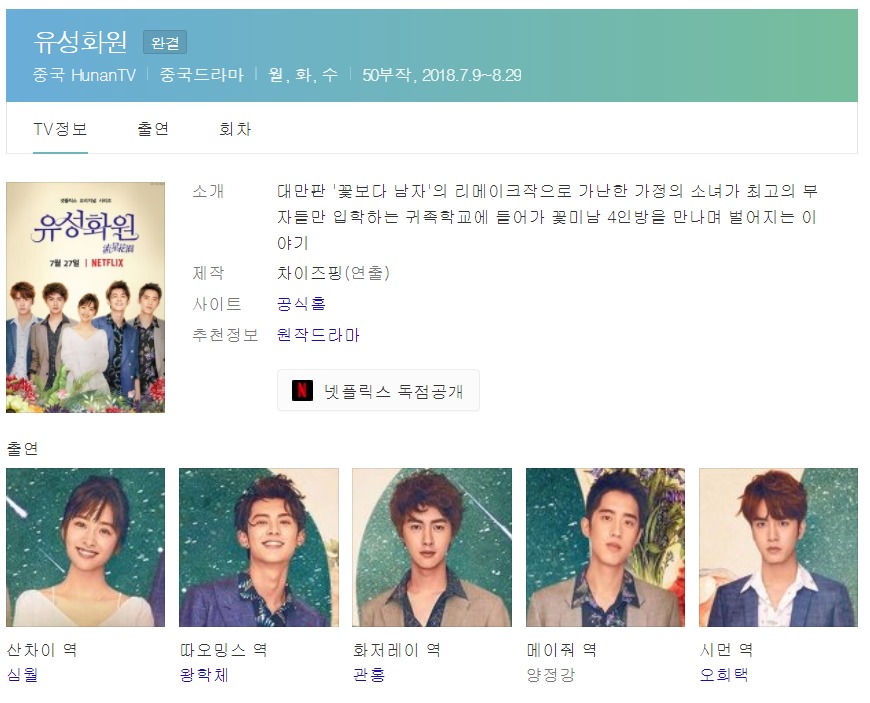The image size is (870, 703).
Task: Open the 원작드라마 recommendation link
Action: pos(318,335)
